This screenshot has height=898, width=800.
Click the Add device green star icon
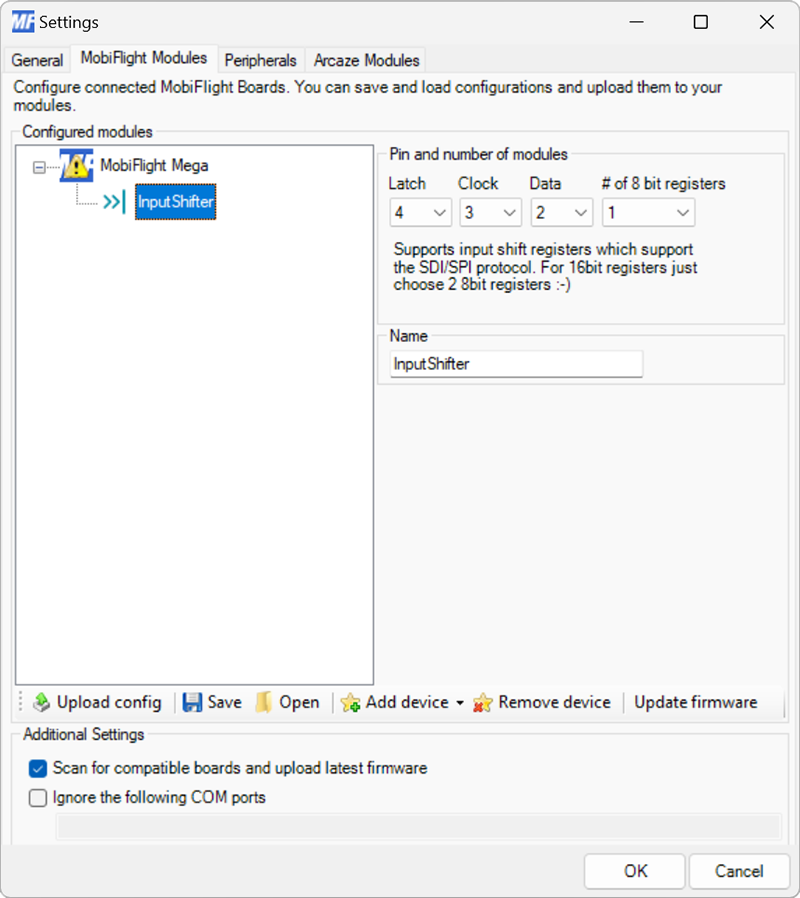350,703
